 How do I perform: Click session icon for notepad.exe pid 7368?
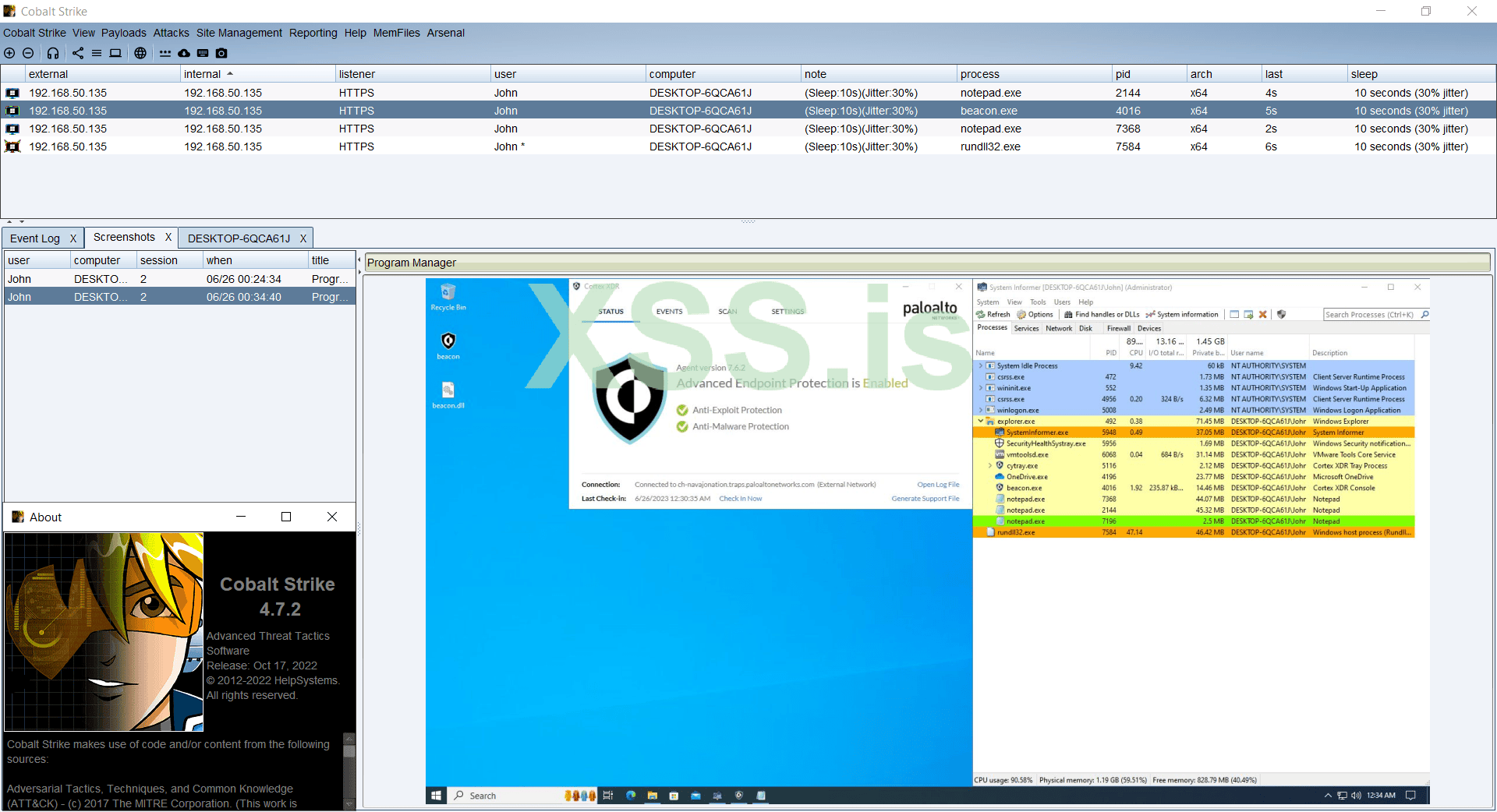point(12,129)
